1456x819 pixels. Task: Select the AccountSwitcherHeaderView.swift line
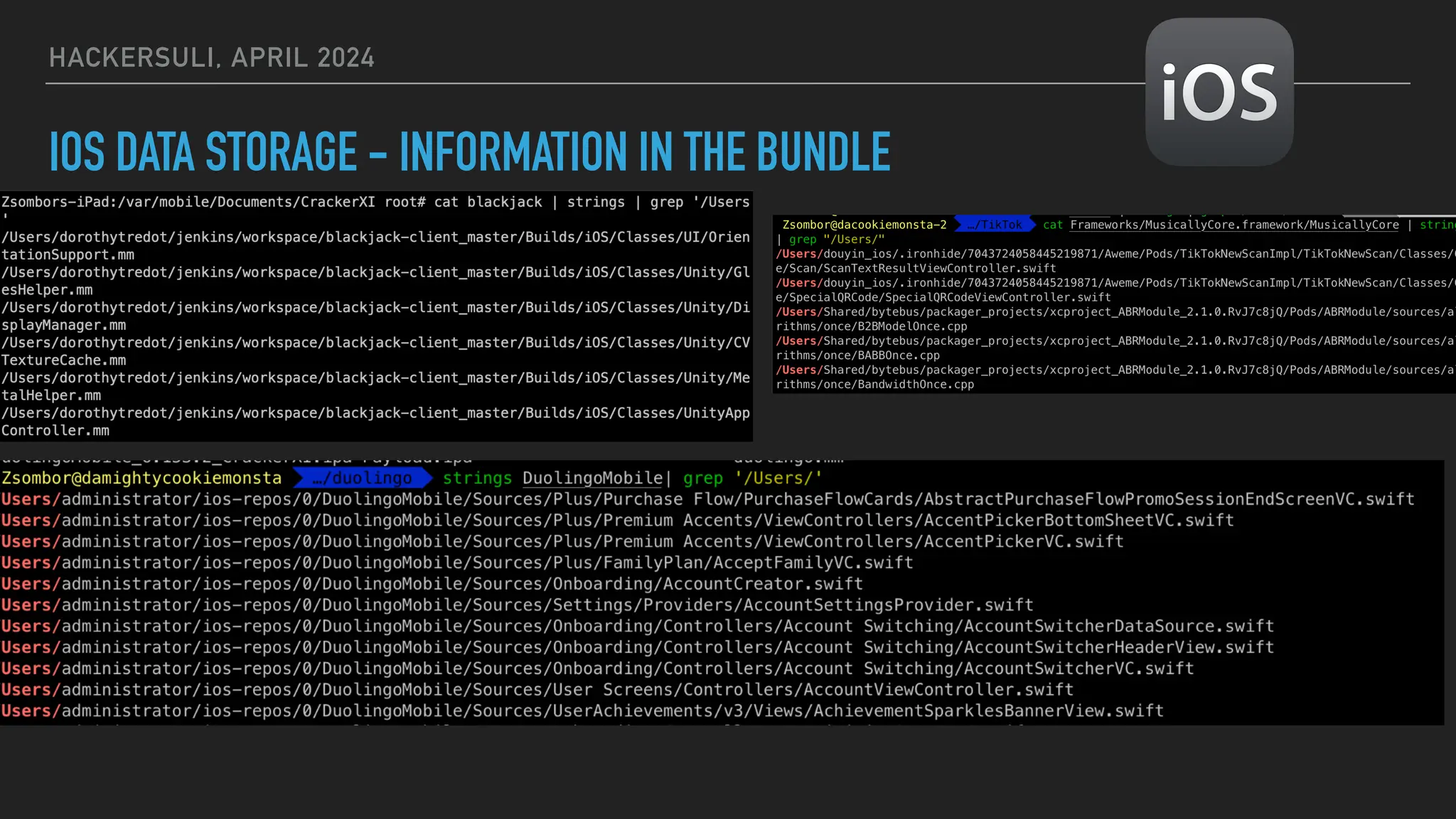[x=638, y=648]
